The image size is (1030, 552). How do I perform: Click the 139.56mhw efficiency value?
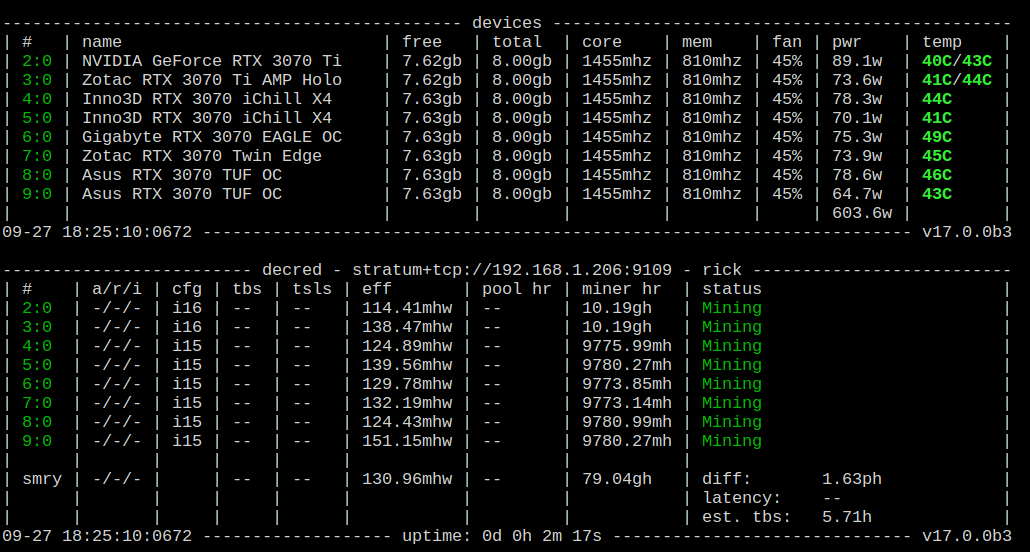[407, 365]
